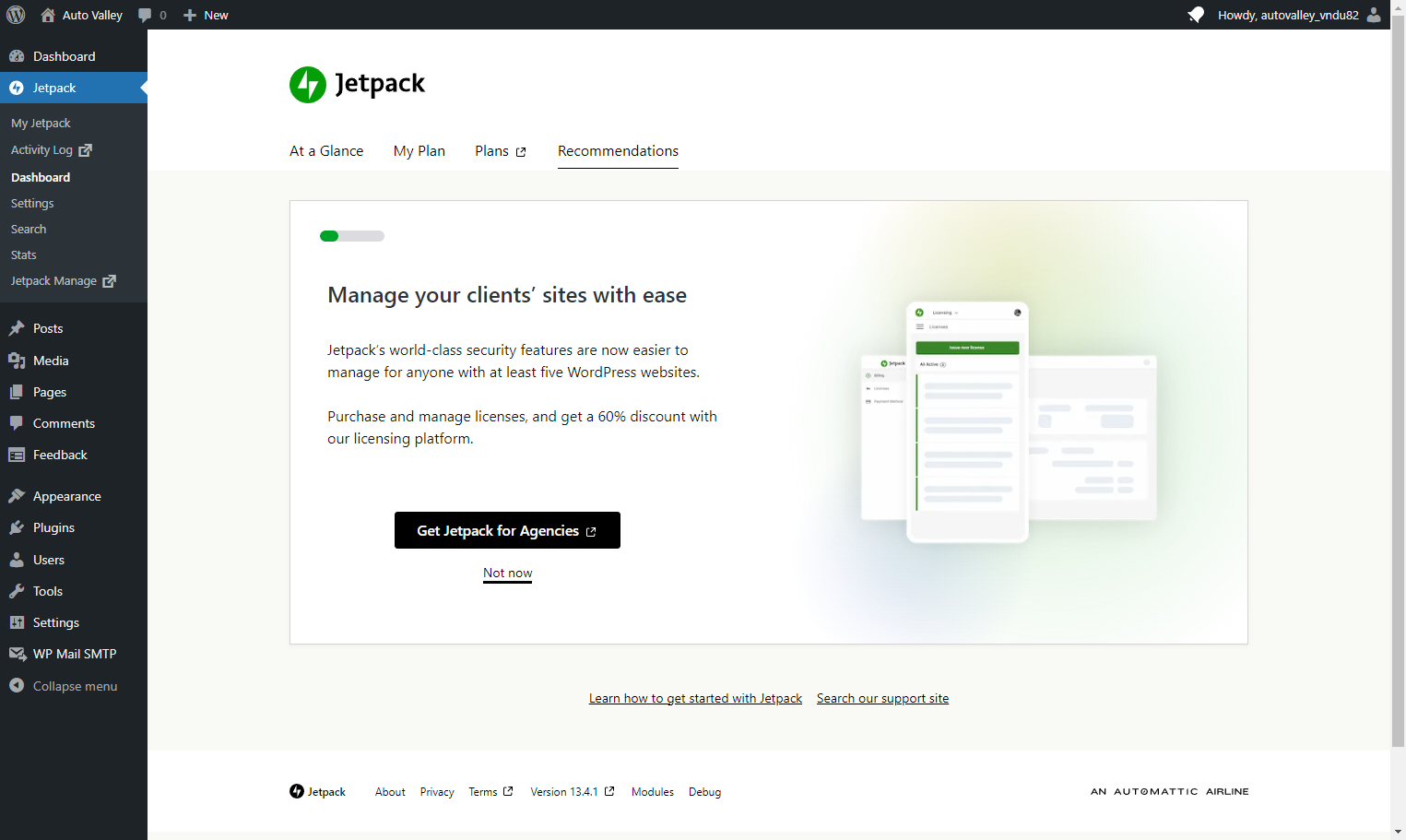Open Learn how to get started link
This screenshot has width=1406, height=840.
click(695, 698)
